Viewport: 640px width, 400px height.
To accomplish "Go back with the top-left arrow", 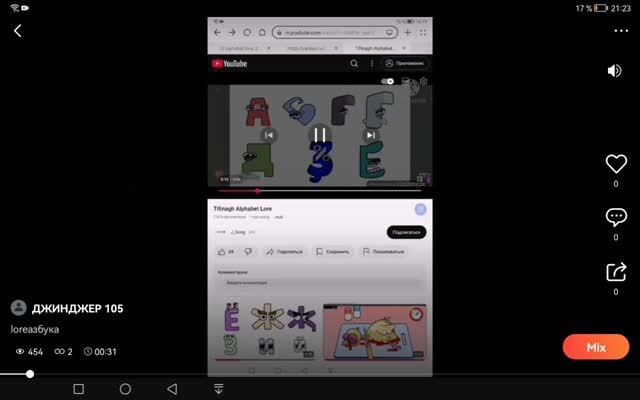I will (x=18, y=31).
